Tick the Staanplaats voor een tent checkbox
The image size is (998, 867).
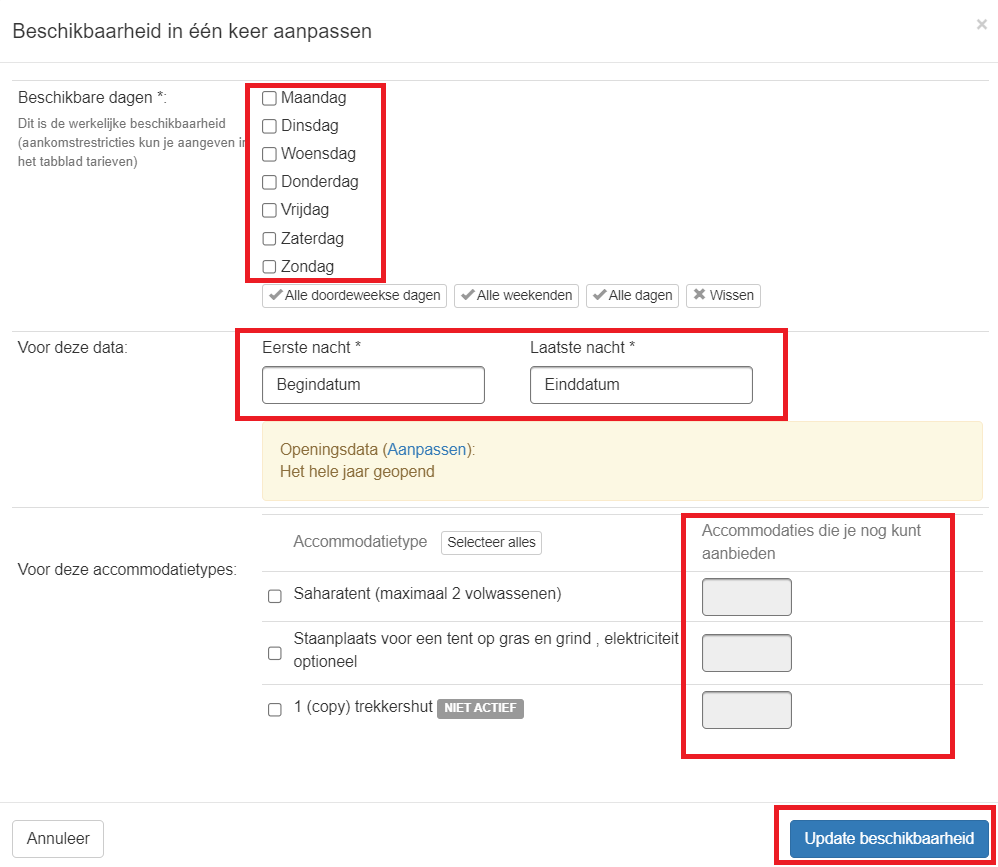[x=274, y=653]
